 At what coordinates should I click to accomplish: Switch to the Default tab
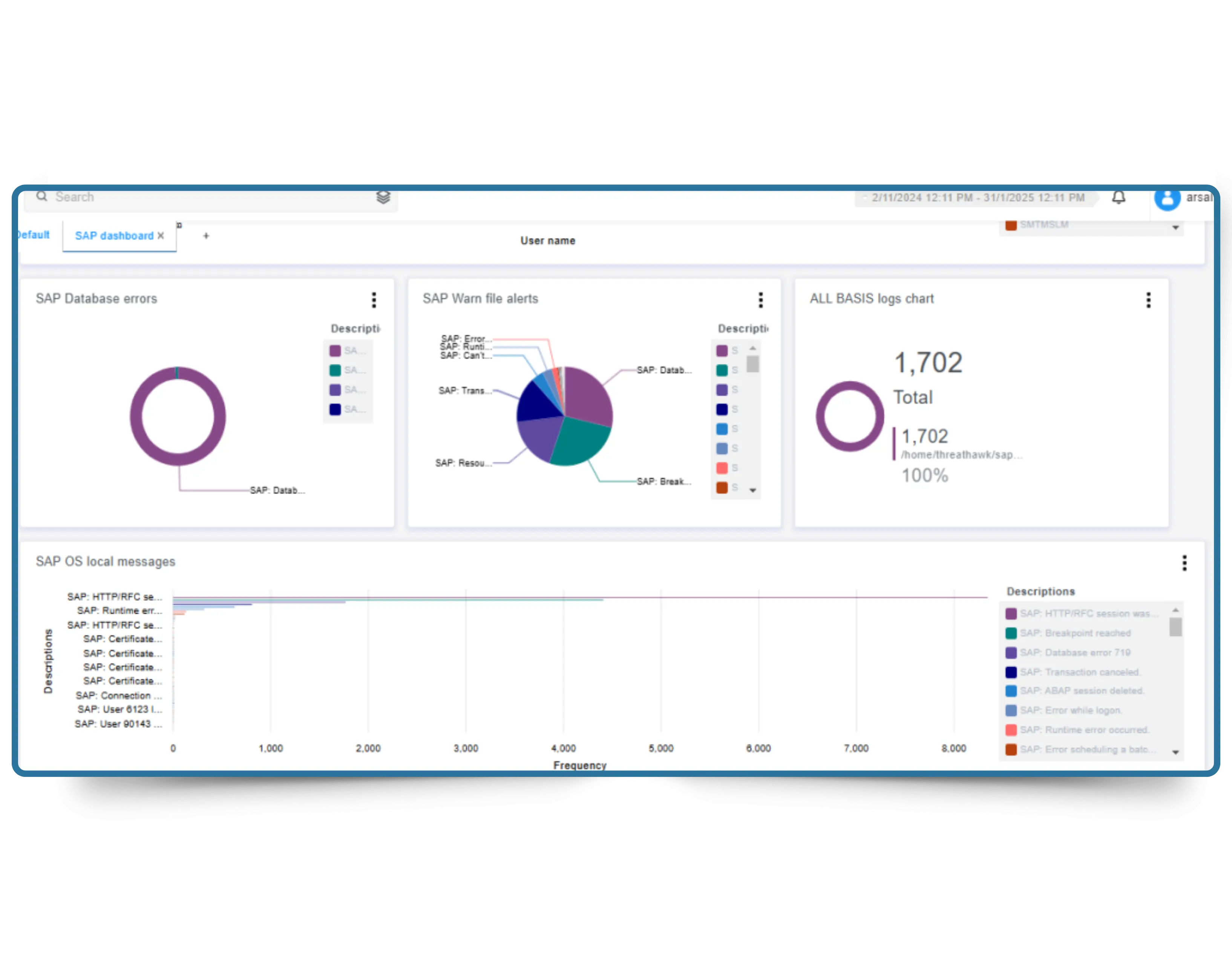click(x=33, y=235)
